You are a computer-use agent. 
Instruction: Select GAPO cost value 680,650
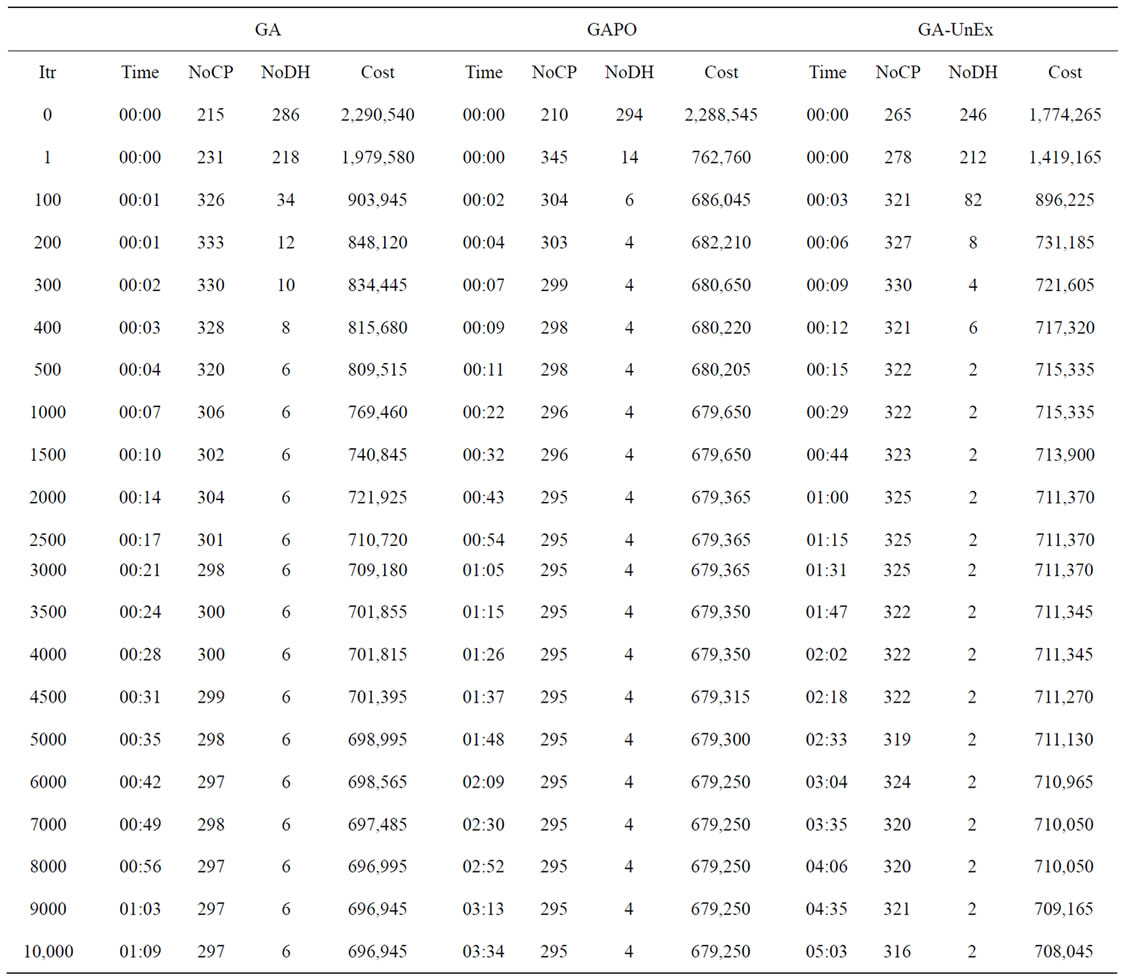pos(721,284)
